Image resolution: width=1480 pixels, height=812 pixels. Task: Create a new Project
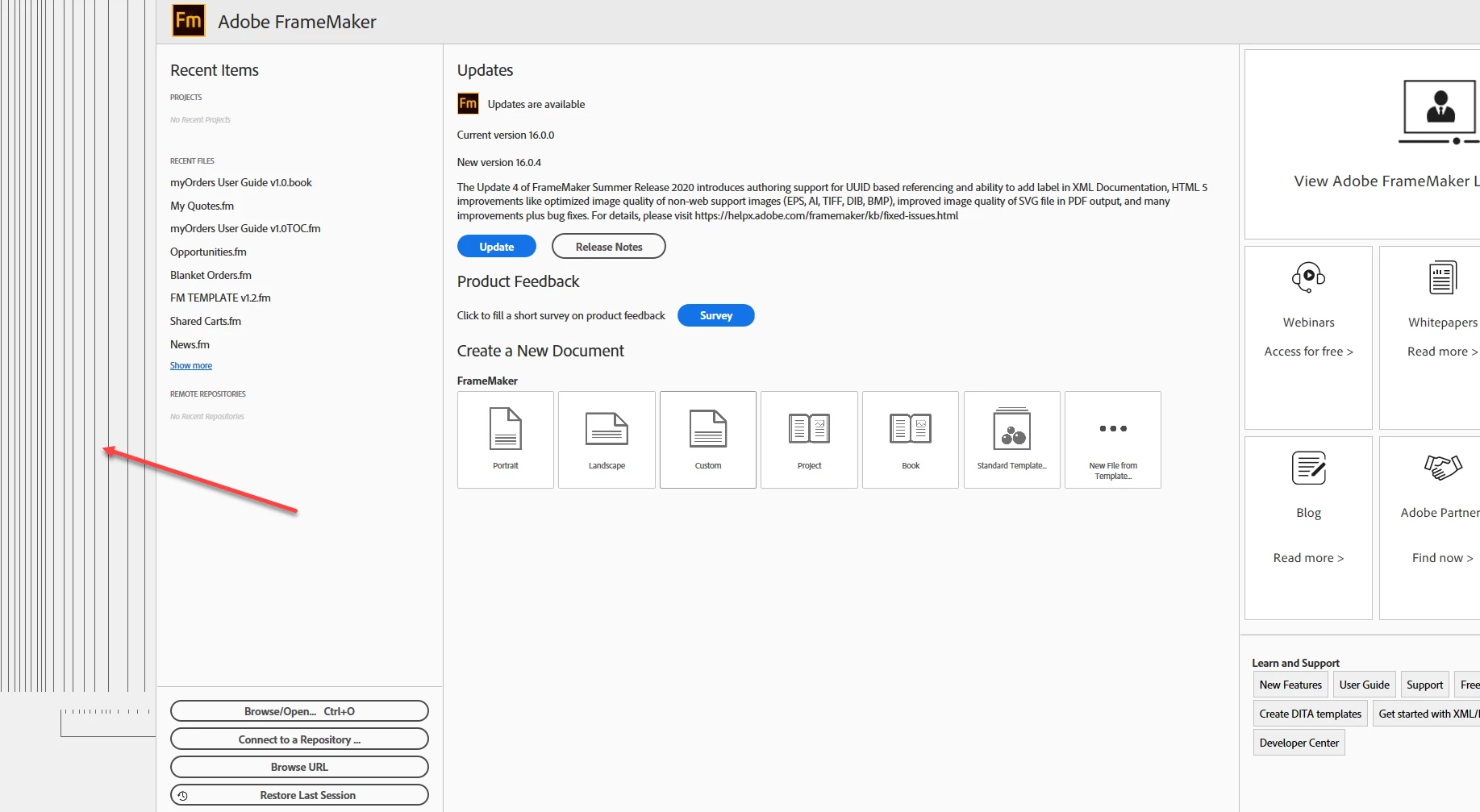(809, 439)
